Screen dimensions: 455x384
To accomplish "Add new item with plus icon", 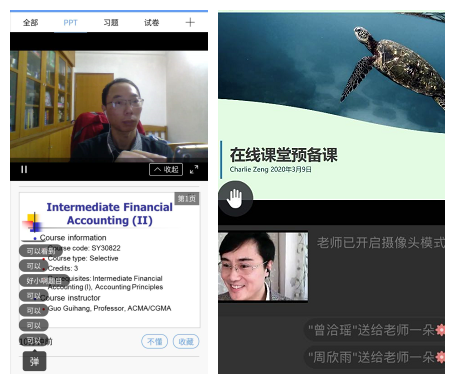I will (190, 22).
